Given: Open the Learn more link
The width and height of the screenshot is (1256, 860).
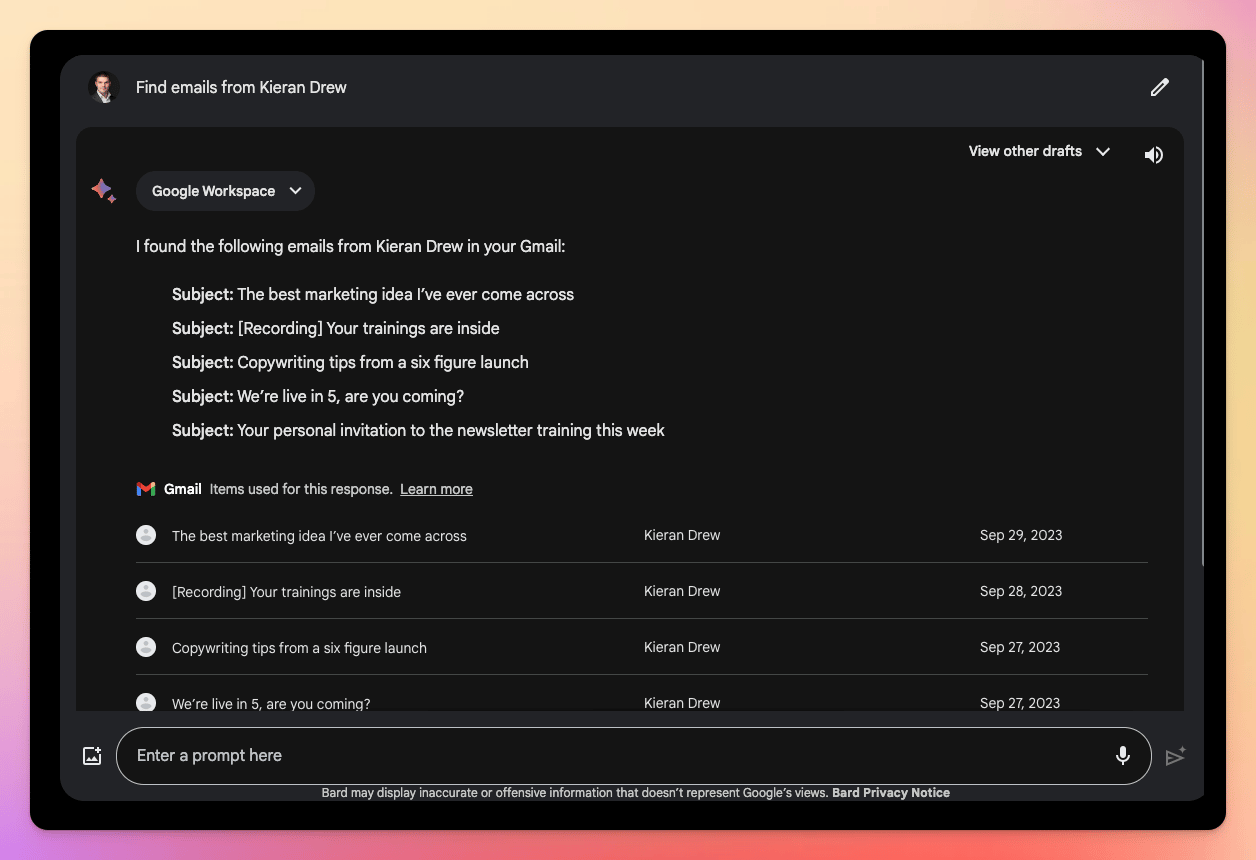Looking at the screenshot, I should point(436,489).
